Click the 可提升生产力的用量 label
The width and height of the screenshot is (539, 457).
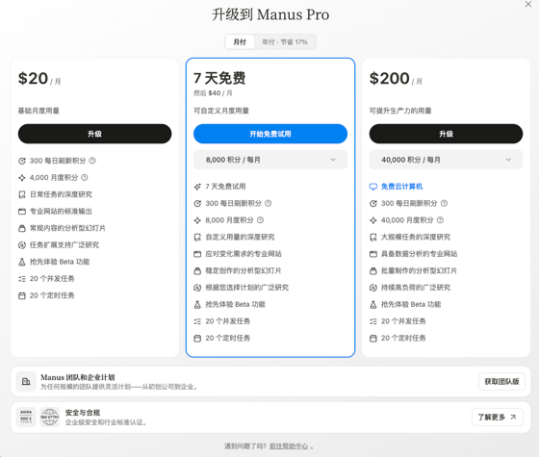click(400, 111)
